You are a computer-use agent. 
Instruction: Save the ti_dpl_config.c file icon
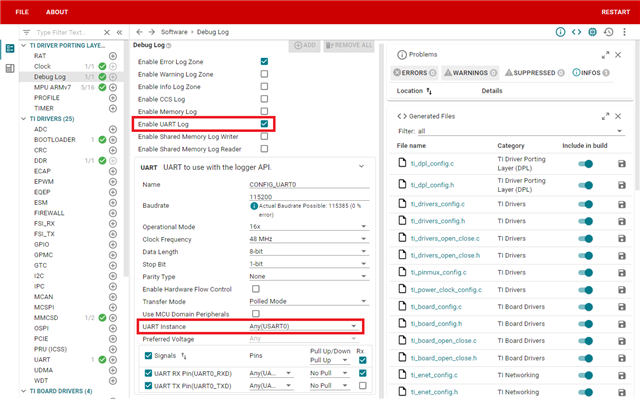pos(622,164)
